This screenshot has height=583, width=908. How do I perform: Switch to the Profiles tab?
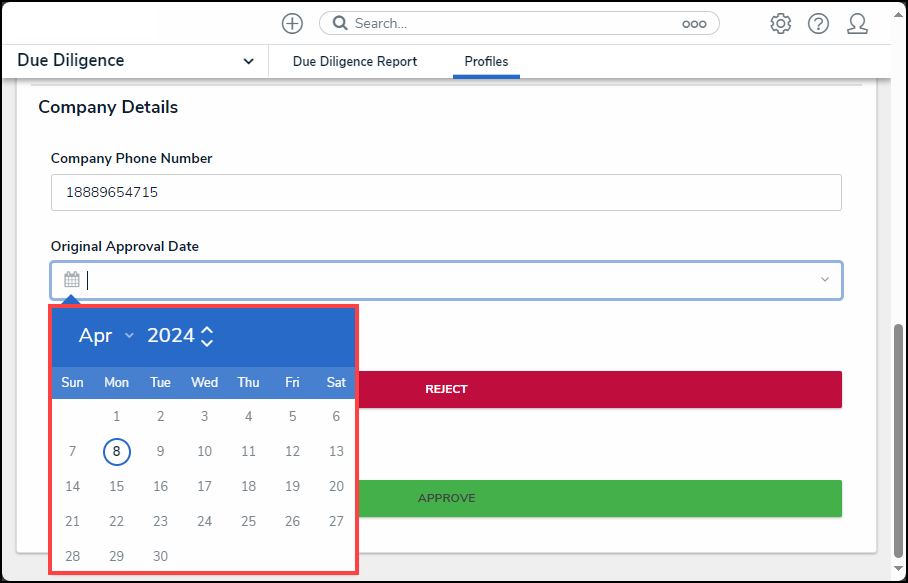(x=486, y=61)
